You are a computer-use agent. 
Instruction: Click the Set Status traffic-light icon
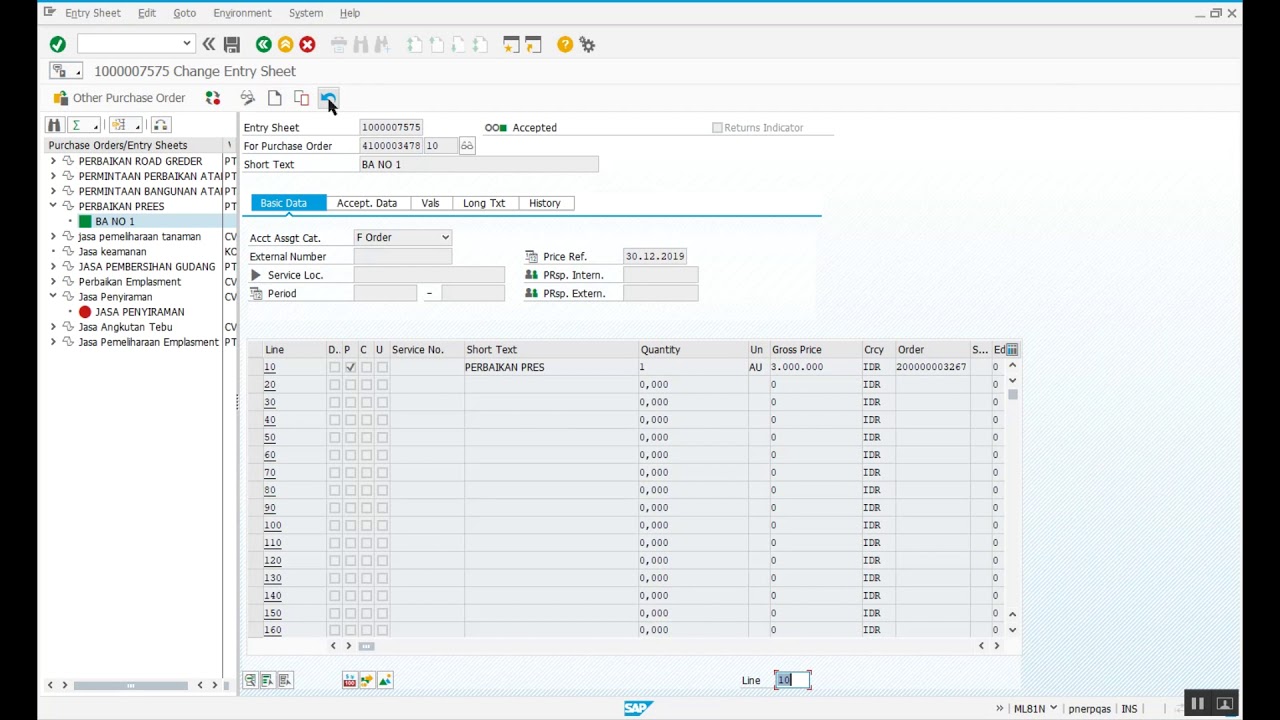tap(213, 98)
